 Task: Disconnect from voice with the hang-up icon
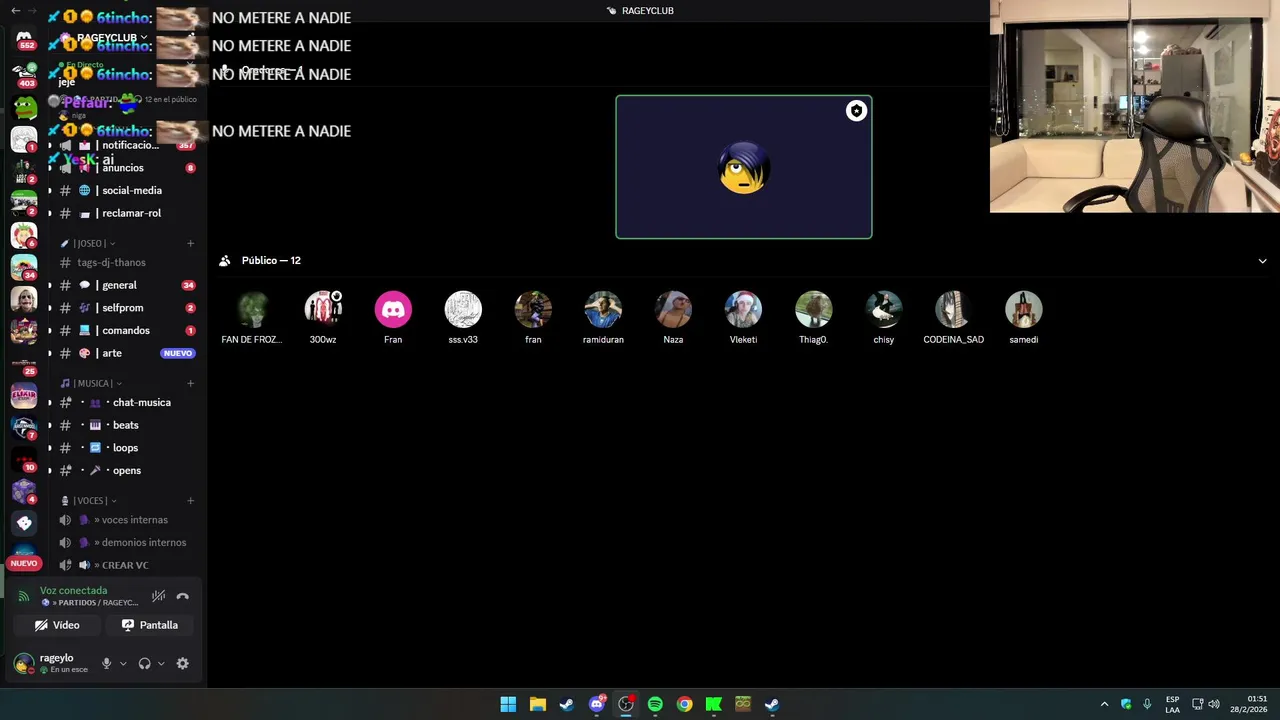182,596
